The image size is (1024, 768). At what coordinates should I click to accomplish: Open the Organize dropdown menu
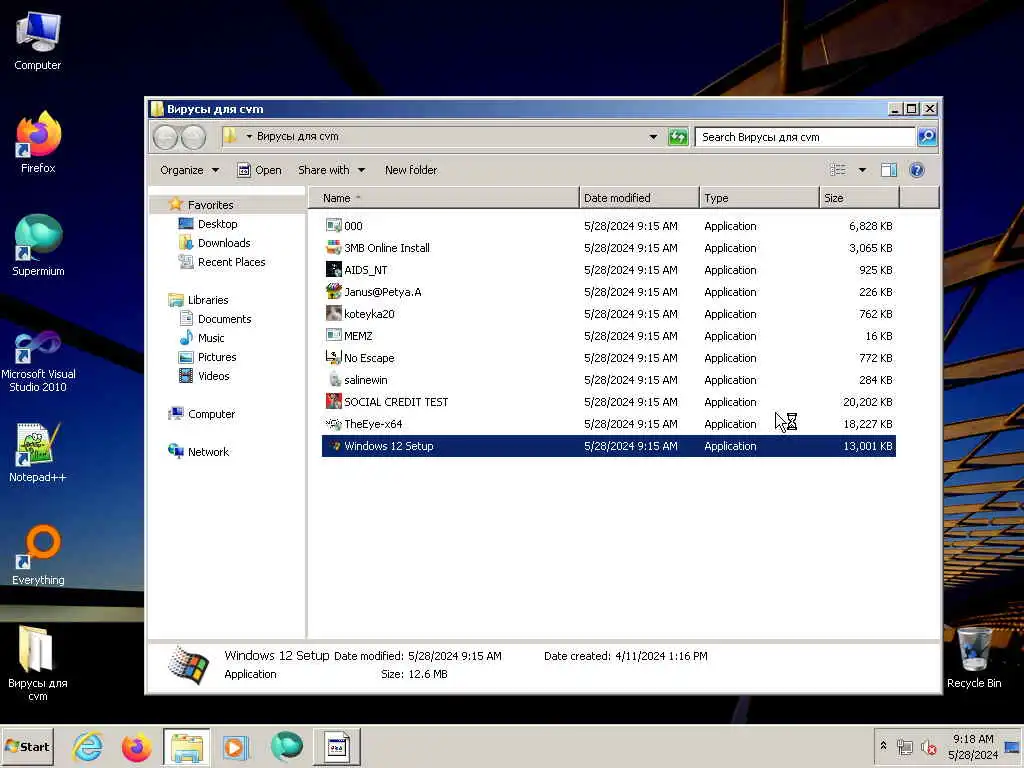189,170
